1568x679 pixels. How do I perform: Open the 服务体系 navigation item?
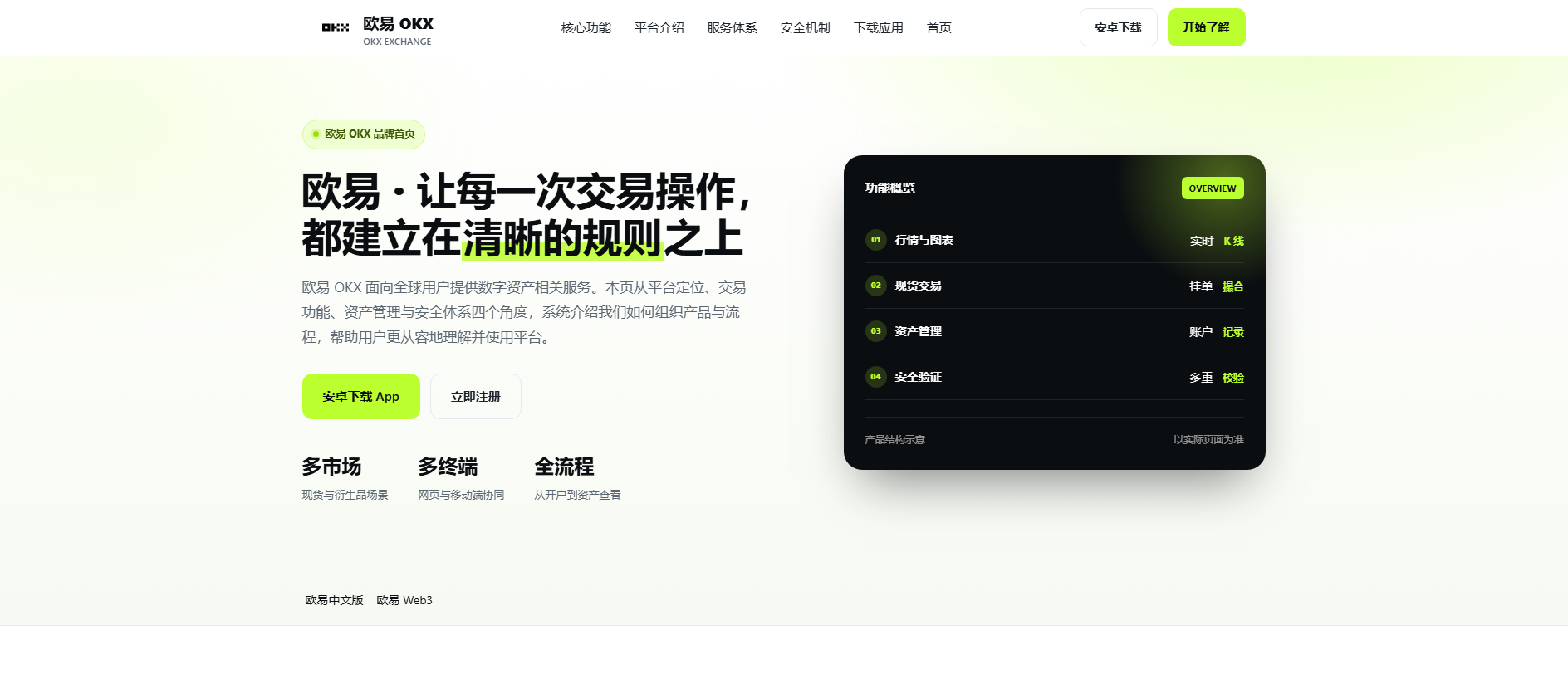(733, 27)
